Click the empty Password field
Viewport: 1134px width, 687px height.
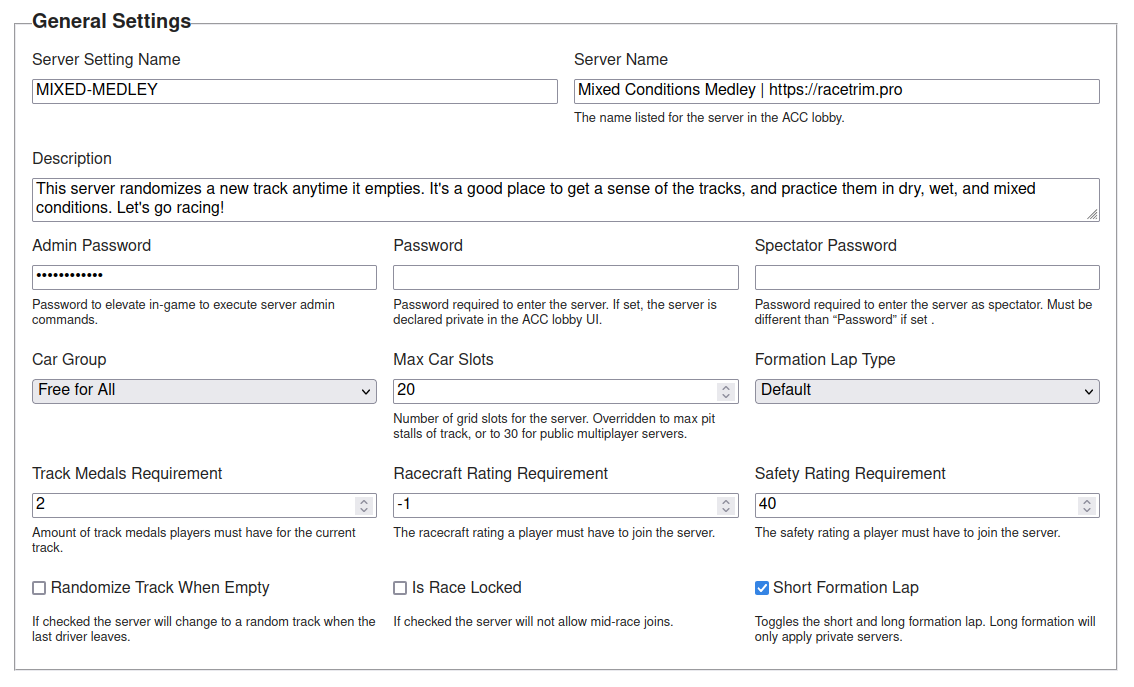click(x=560, y=277)
